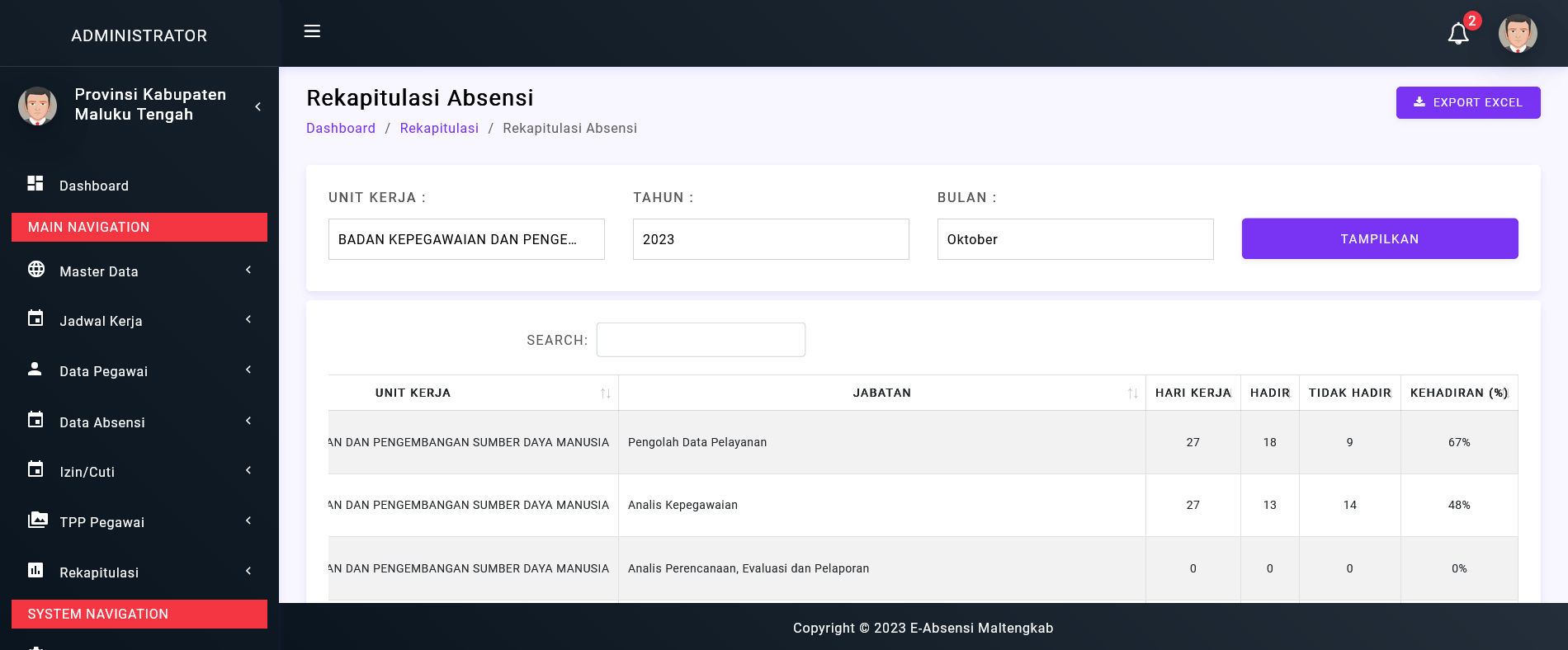The width and height of the screenshot is (1568, 650).
Task: Select the Pengolah Data Pelayanan cell
Action: click(882, 442)
